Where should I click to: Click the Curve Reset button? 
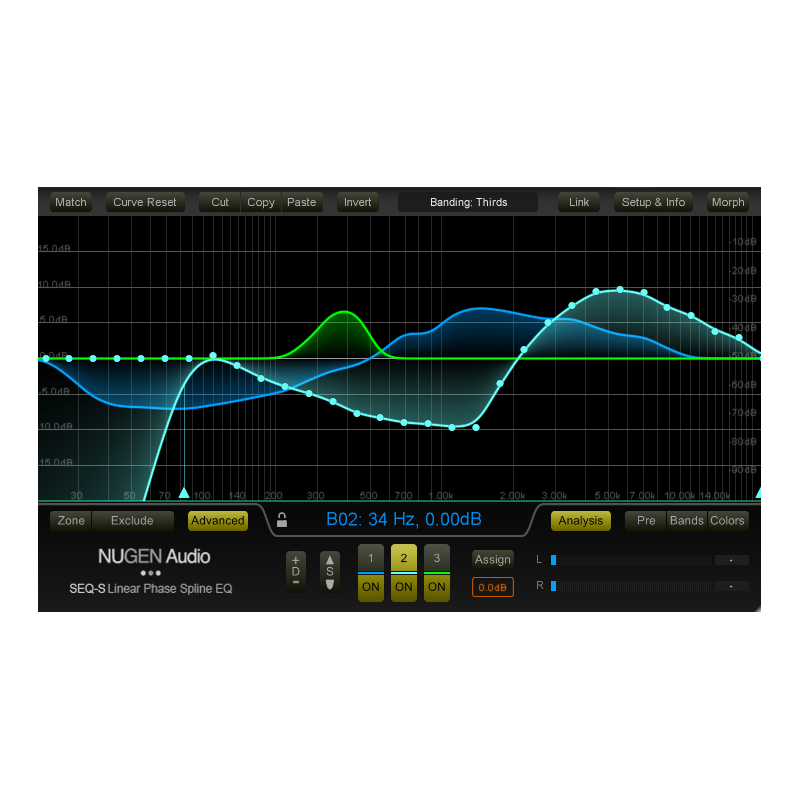[144, 202]
